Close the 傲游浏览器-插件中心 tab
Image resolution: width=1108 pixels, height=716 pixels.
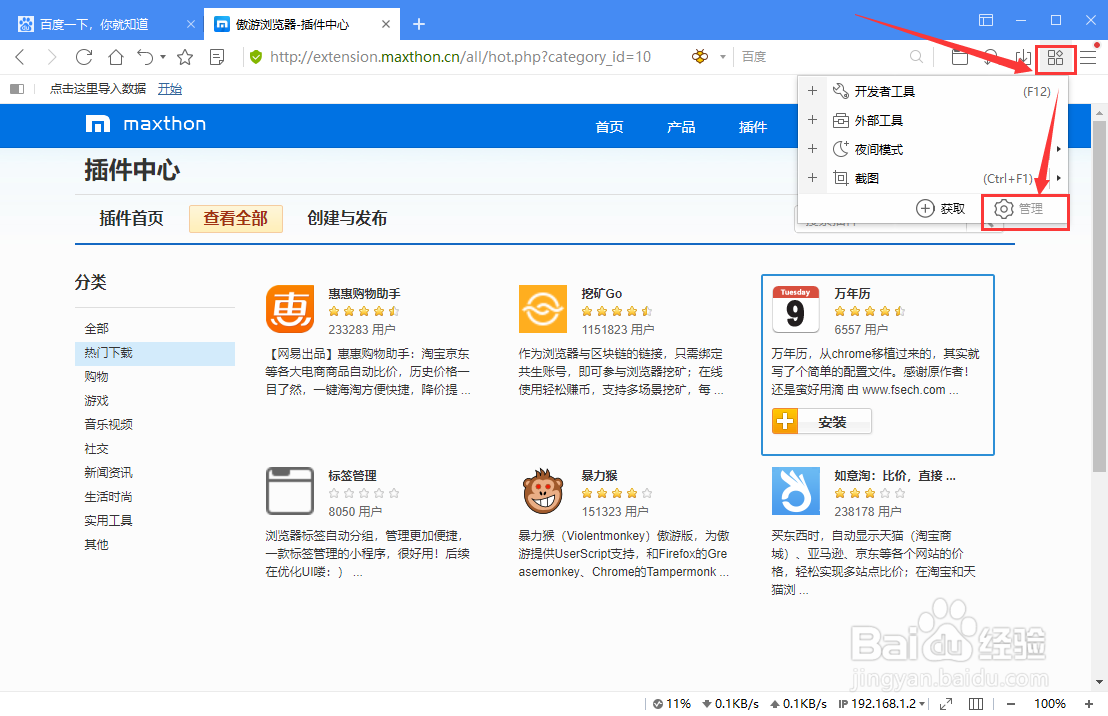click(x=386, y=24)
